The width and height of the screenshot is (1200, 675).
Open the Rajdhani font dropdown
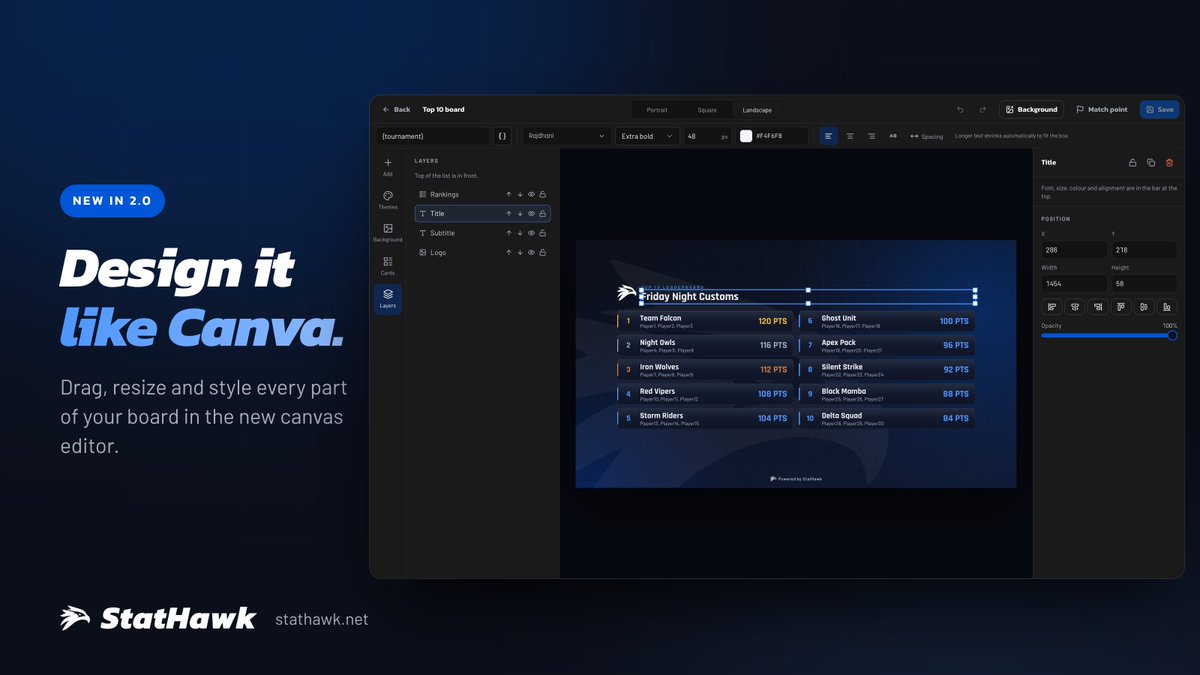tap(566, 136)
